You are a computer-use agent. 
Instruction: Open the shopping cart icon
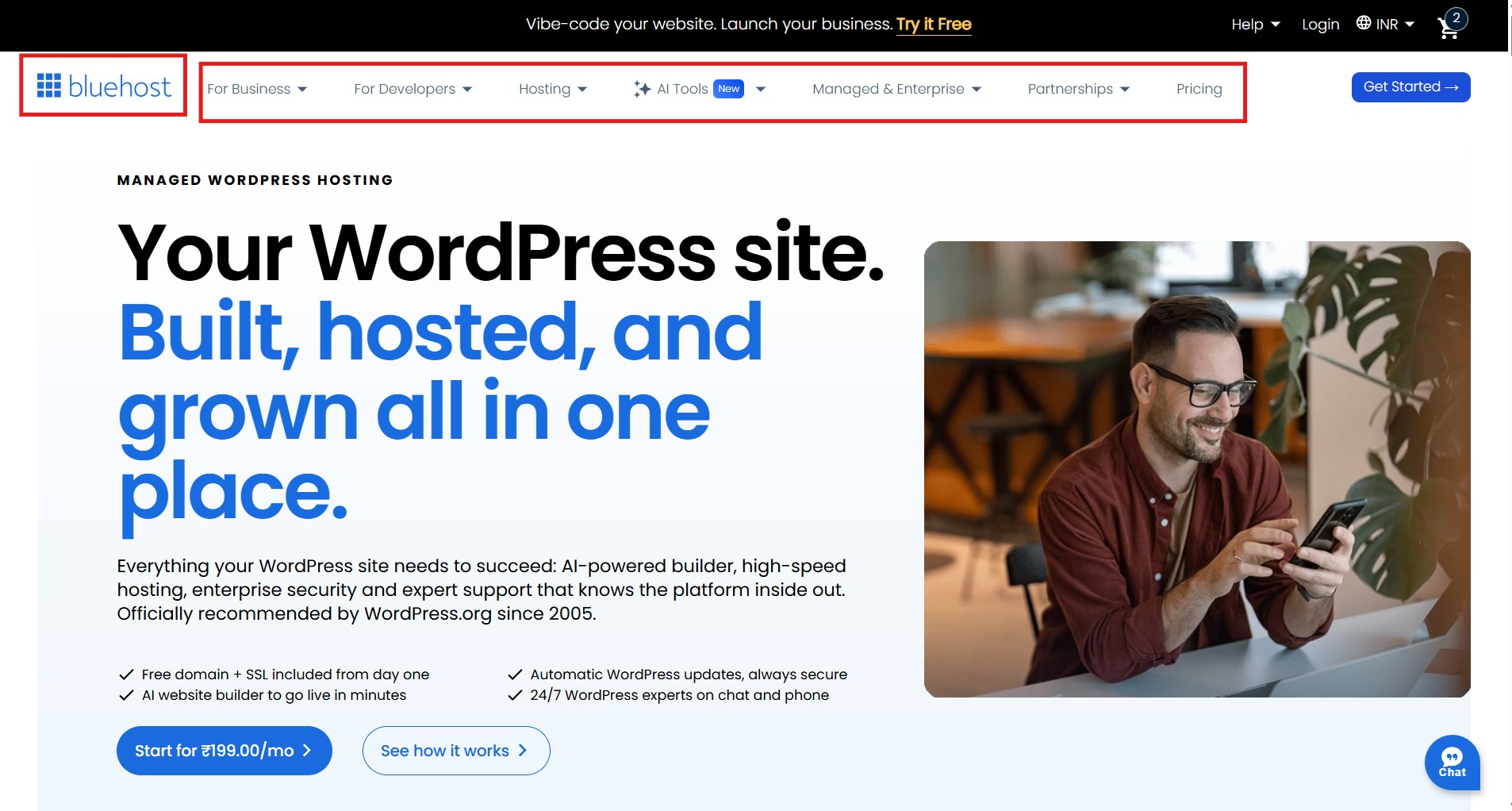[1448, 29]
